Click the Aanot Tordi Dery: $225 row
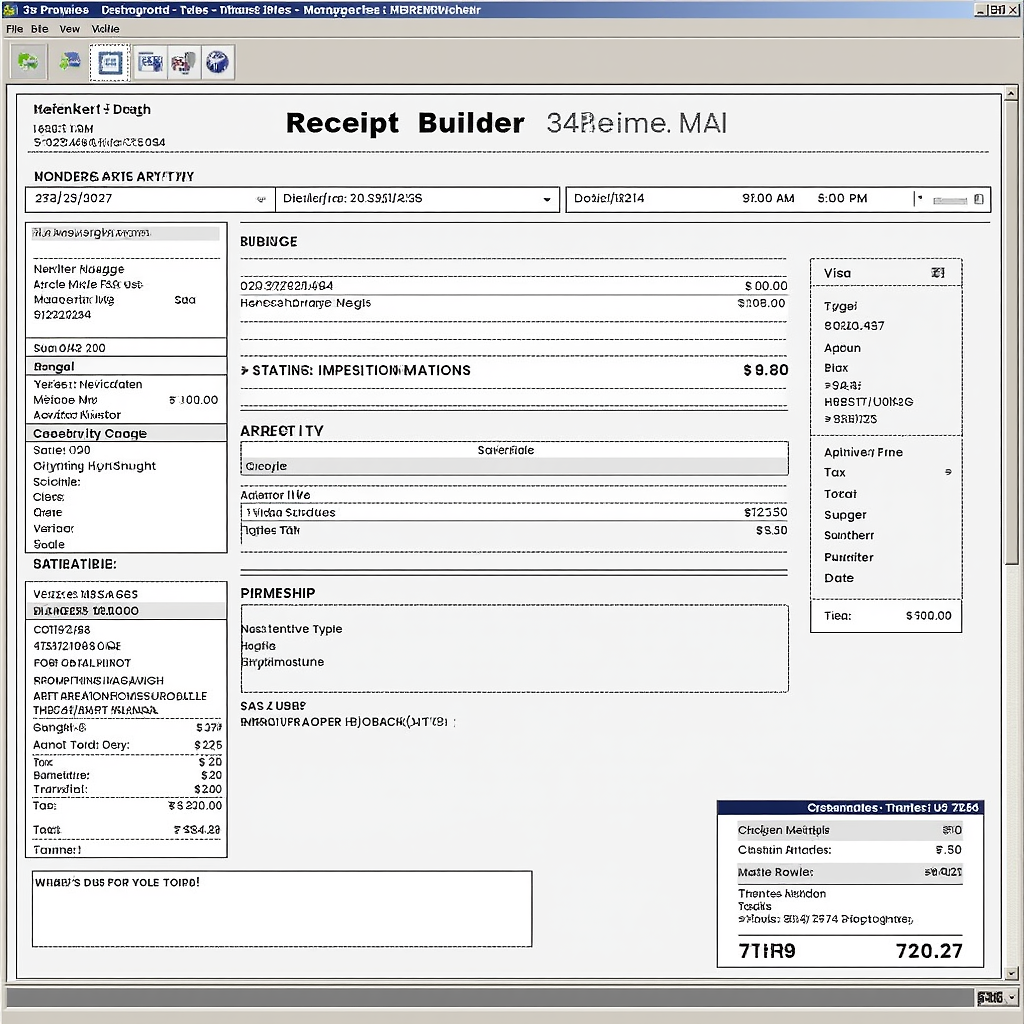The width and height of the screenshot is (1024, 1024). pos(127,745)
